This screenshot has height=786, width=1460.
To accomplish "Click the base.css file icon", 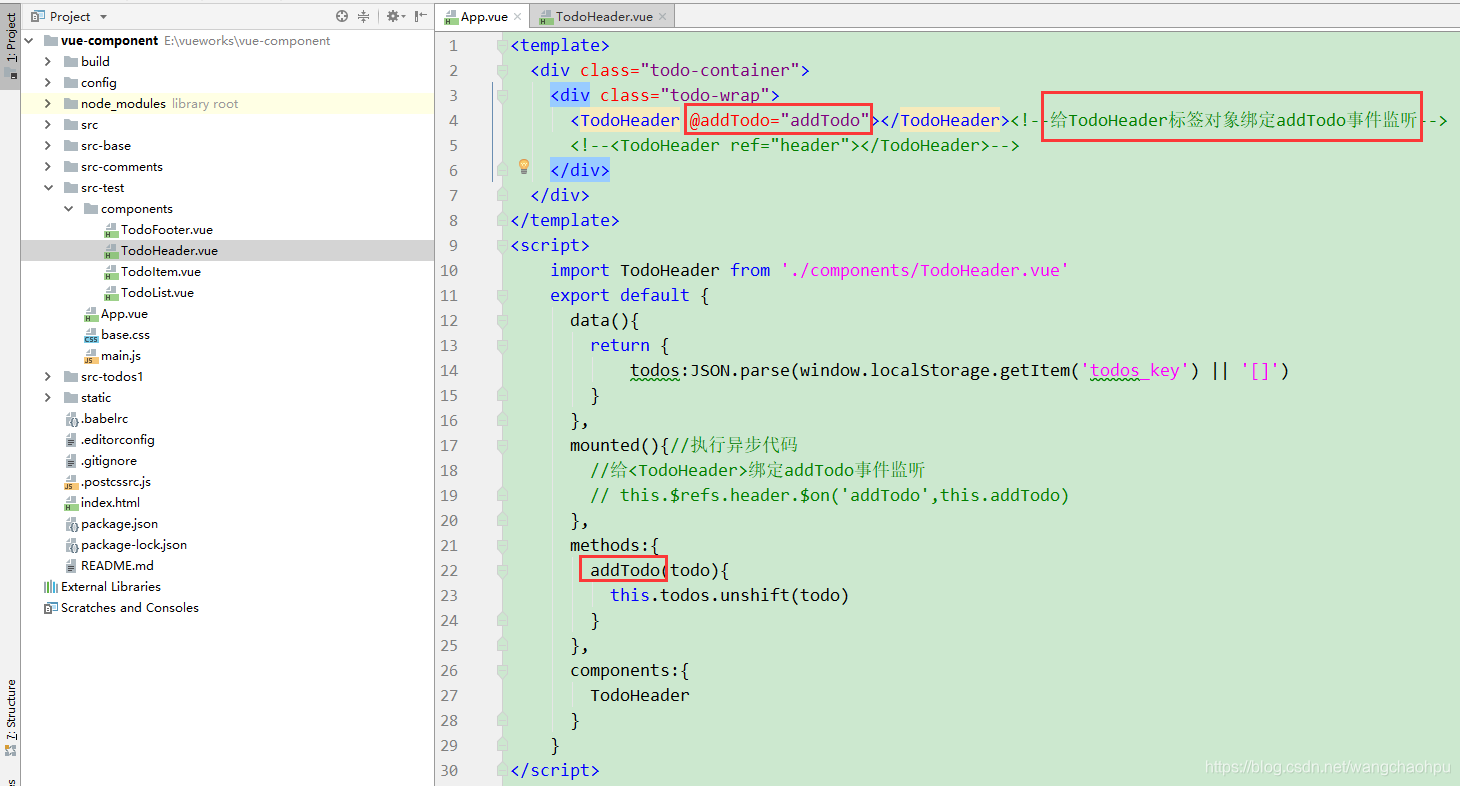I will tap(91, 335).
